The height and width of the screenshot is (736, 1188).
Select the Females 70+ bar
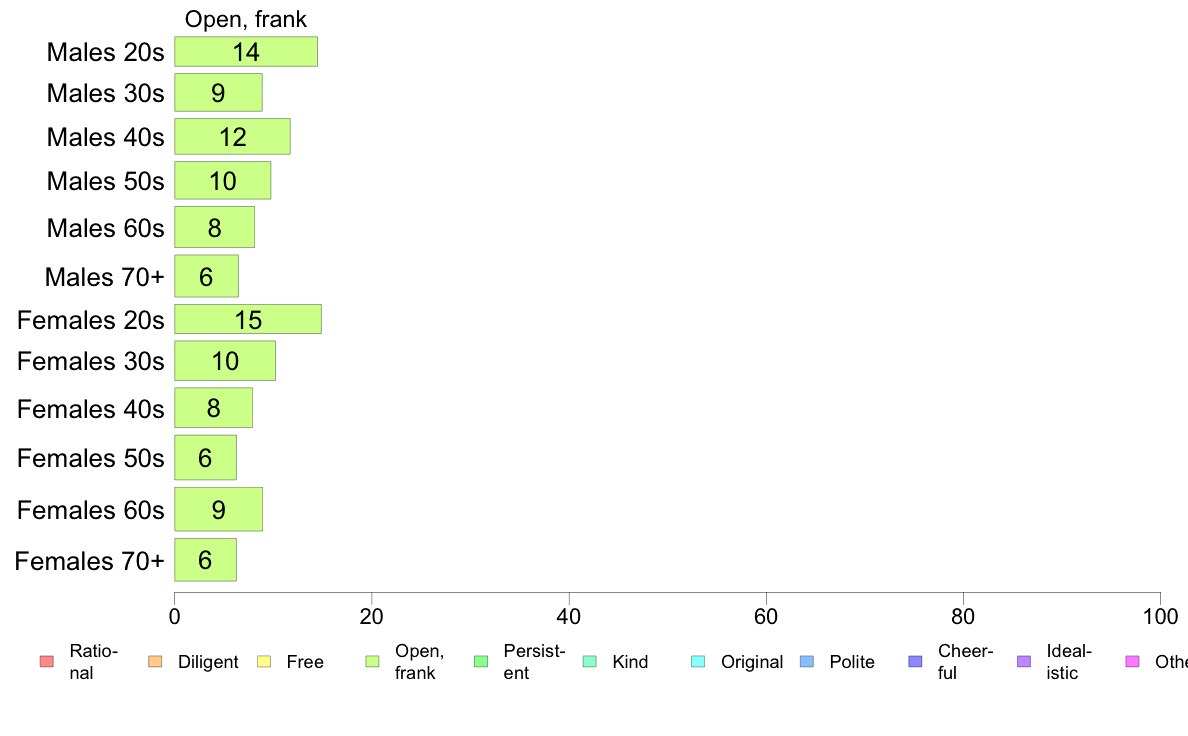click(x=205, y=560)
